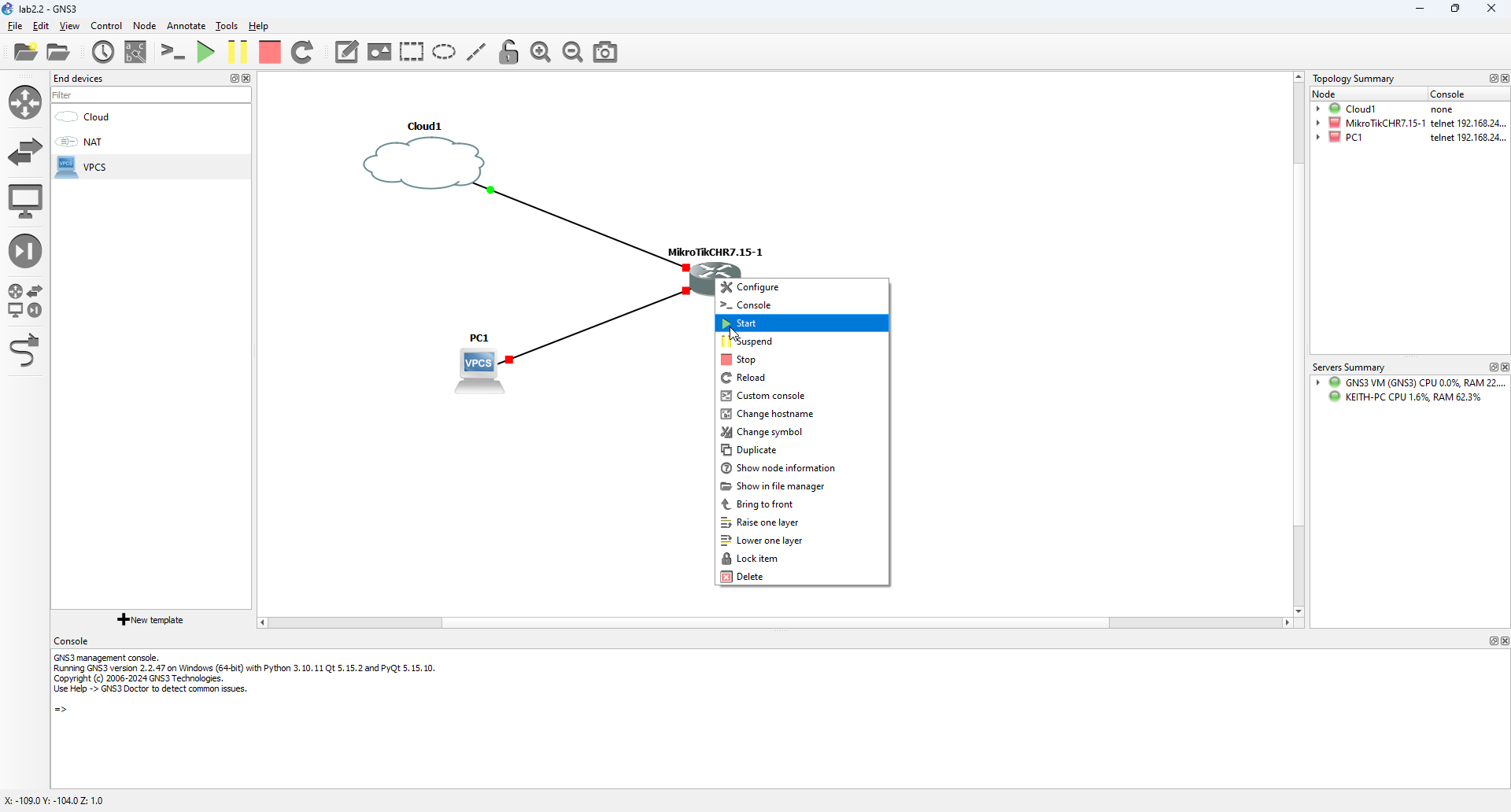Expand PC1 in the Topology Summary panel
Viewport: 1511px width, 812px height.
click(x=1319, y=138)
